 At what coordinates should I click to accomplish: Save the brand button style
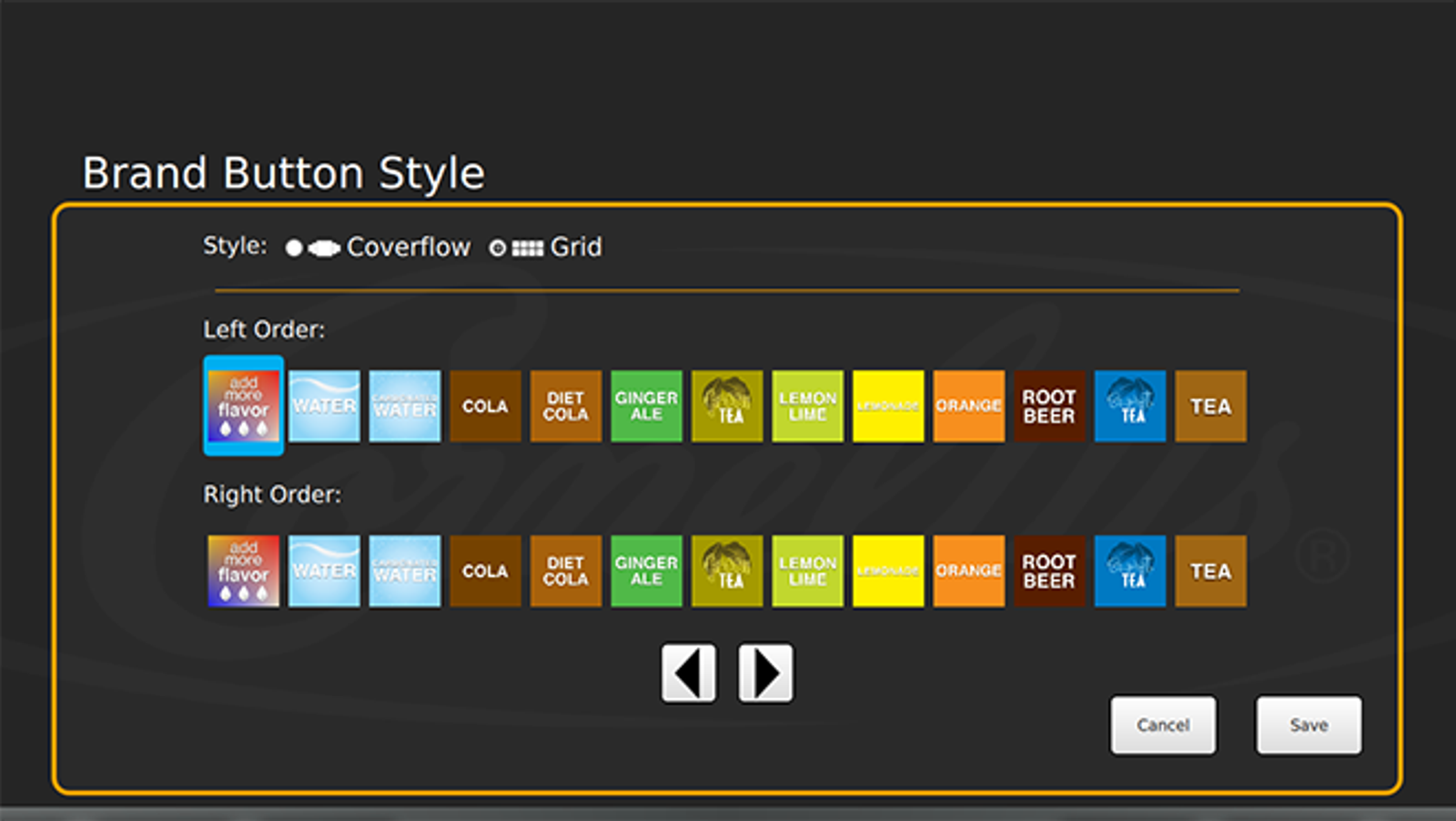coord(1309,725)
